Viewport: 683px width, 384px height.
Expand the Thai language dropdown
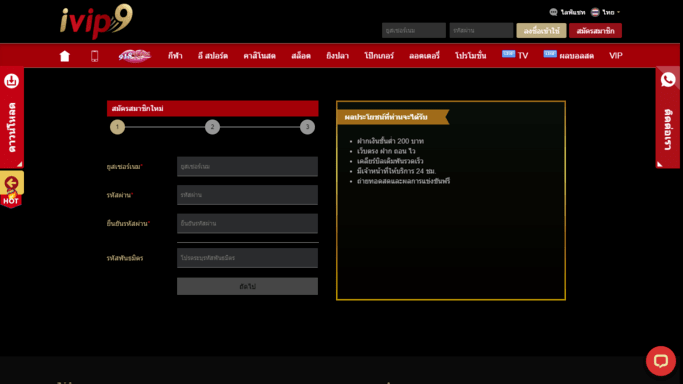[x=605, y=12]
